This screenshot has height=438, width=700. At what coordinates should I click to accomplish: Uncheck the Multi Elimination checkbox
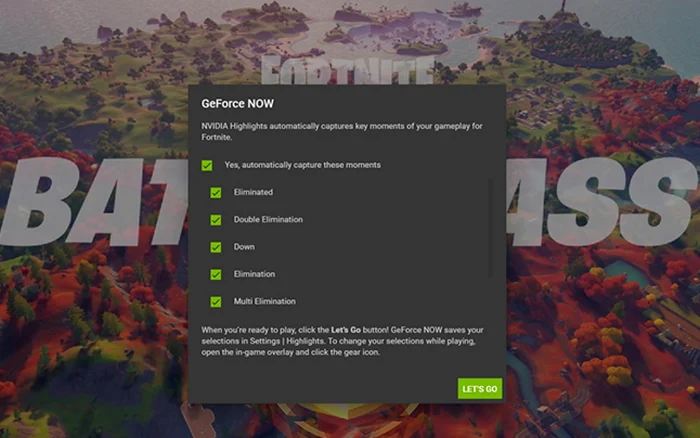click(x=216, y=302)
